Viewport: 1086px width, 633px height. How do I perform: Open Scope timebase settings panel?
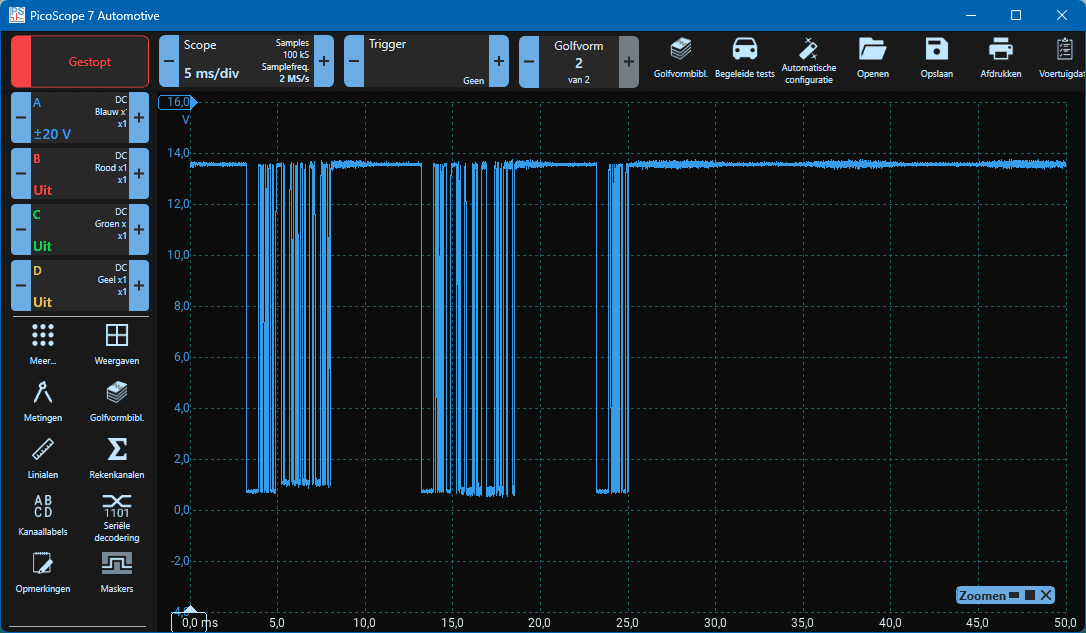pos(246,62)
